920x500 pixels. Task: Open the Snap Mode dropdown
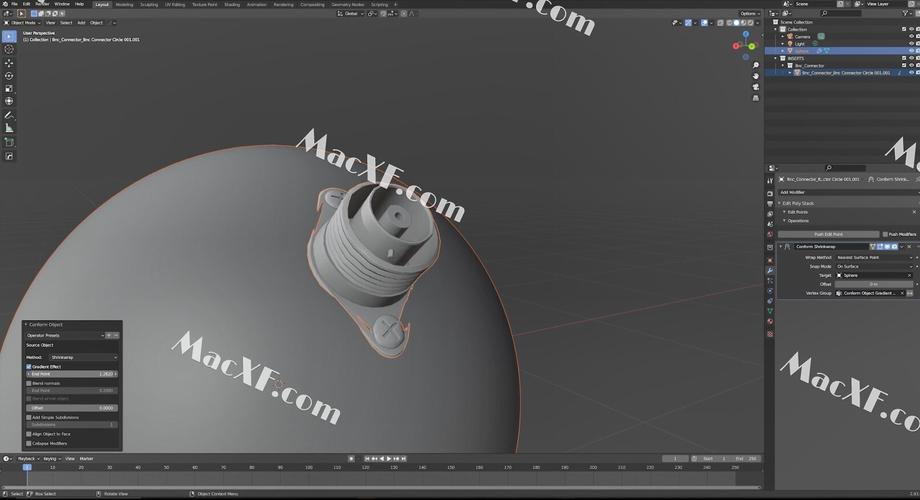pyautogui.click(x=875, y=266)
